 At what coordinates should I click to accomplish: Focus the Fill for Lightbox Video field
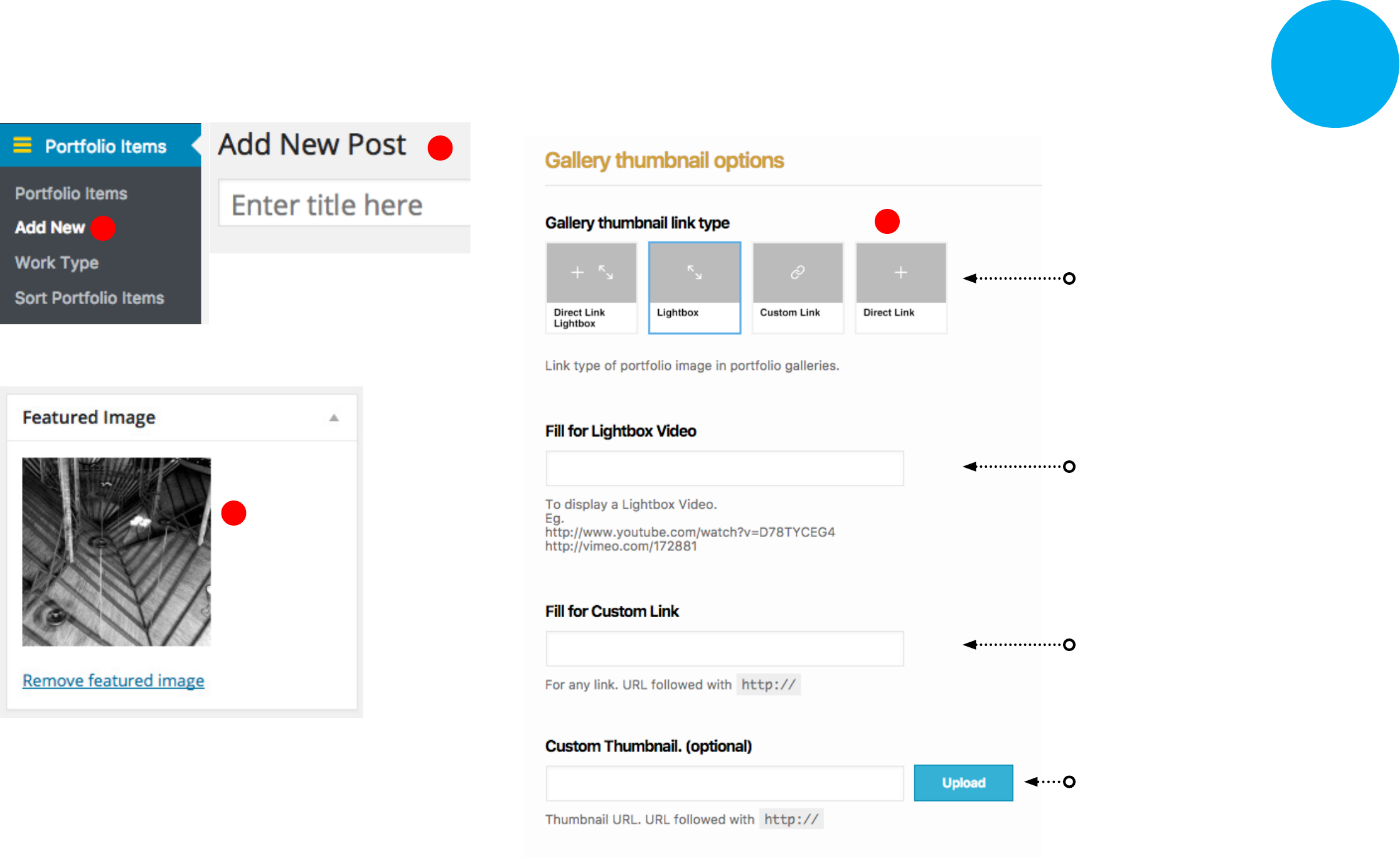pos(724,468)
